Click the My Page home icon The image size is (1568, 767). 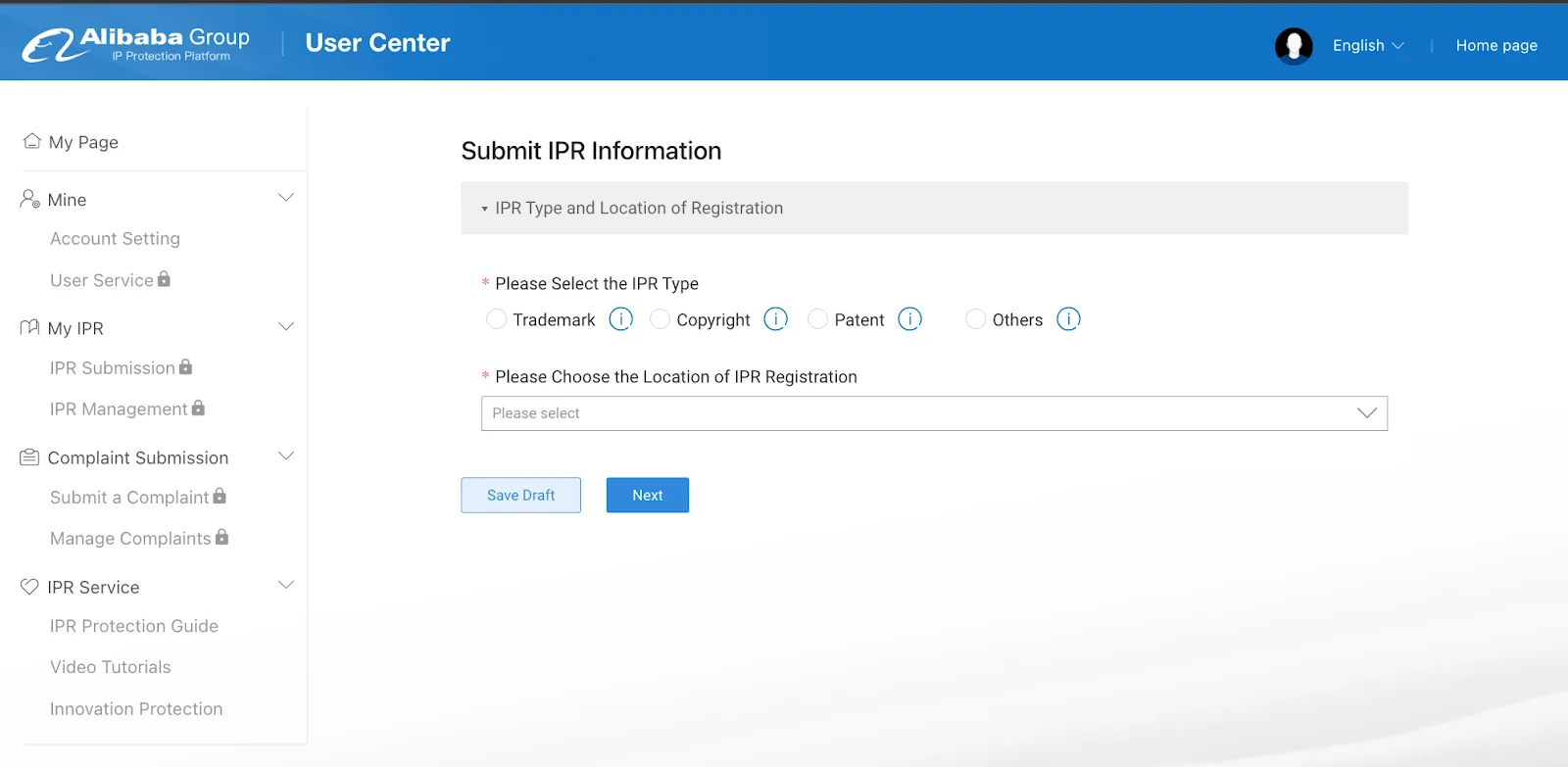coord(31,141)
